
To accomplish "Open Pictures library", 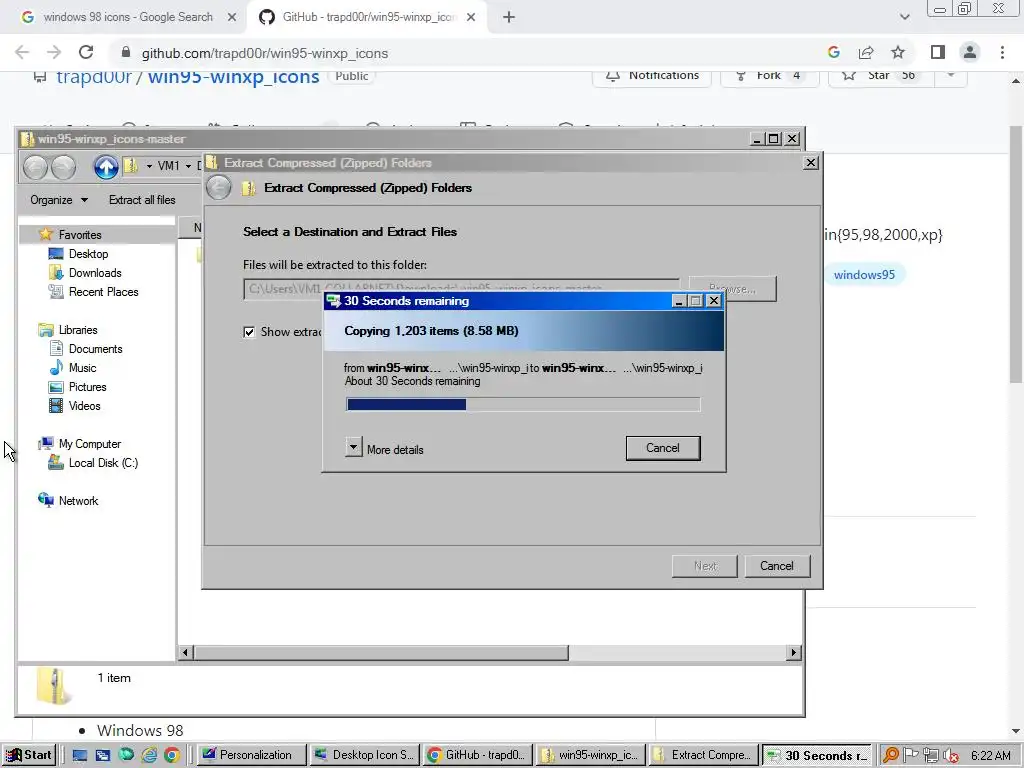I will pyautogui.click(x=88, y=387).
